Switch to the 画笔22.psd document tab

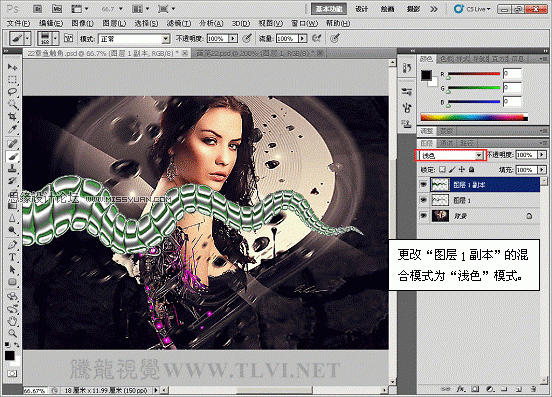tap(260, 53)
